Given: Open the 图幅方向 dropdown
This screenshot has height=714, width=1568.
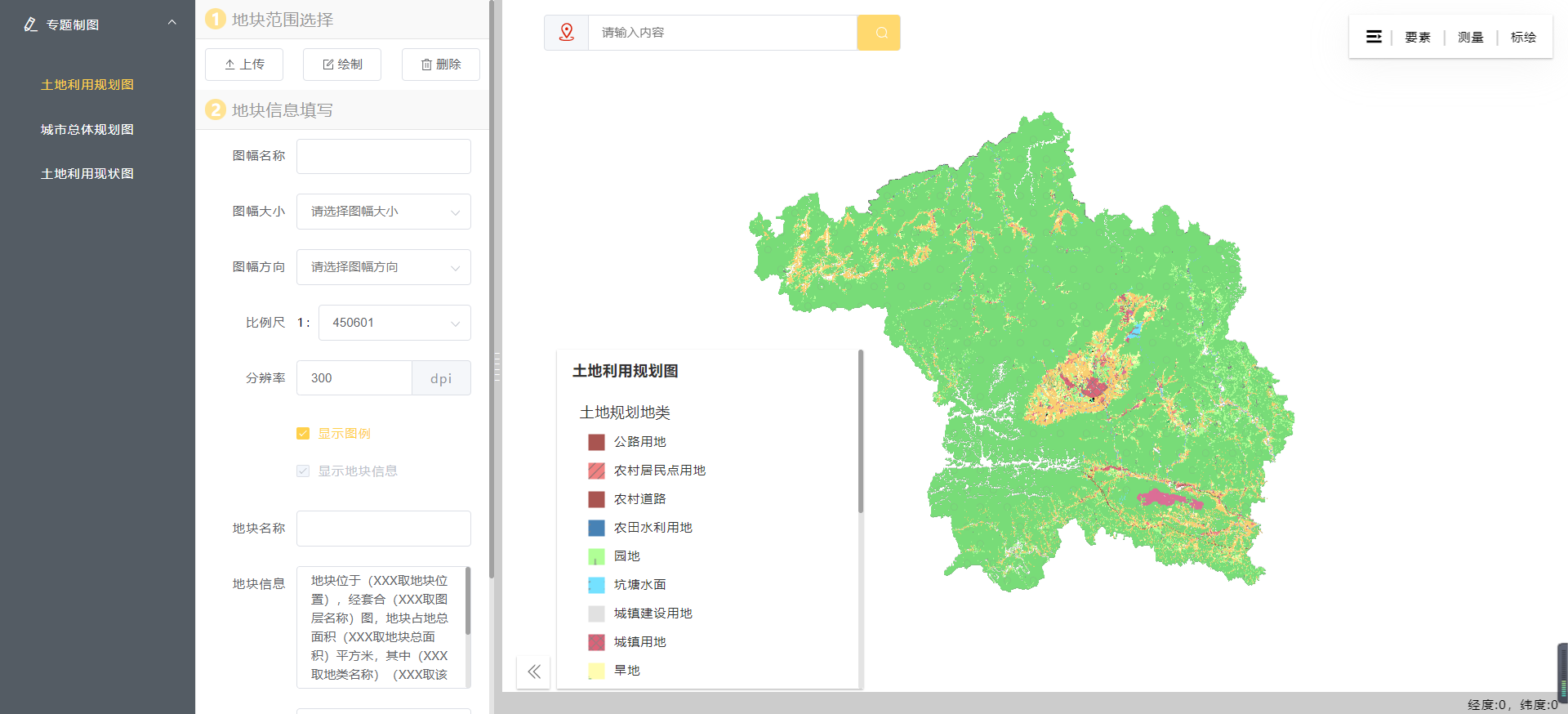Looking at the screenshot, I should (384, 267).
